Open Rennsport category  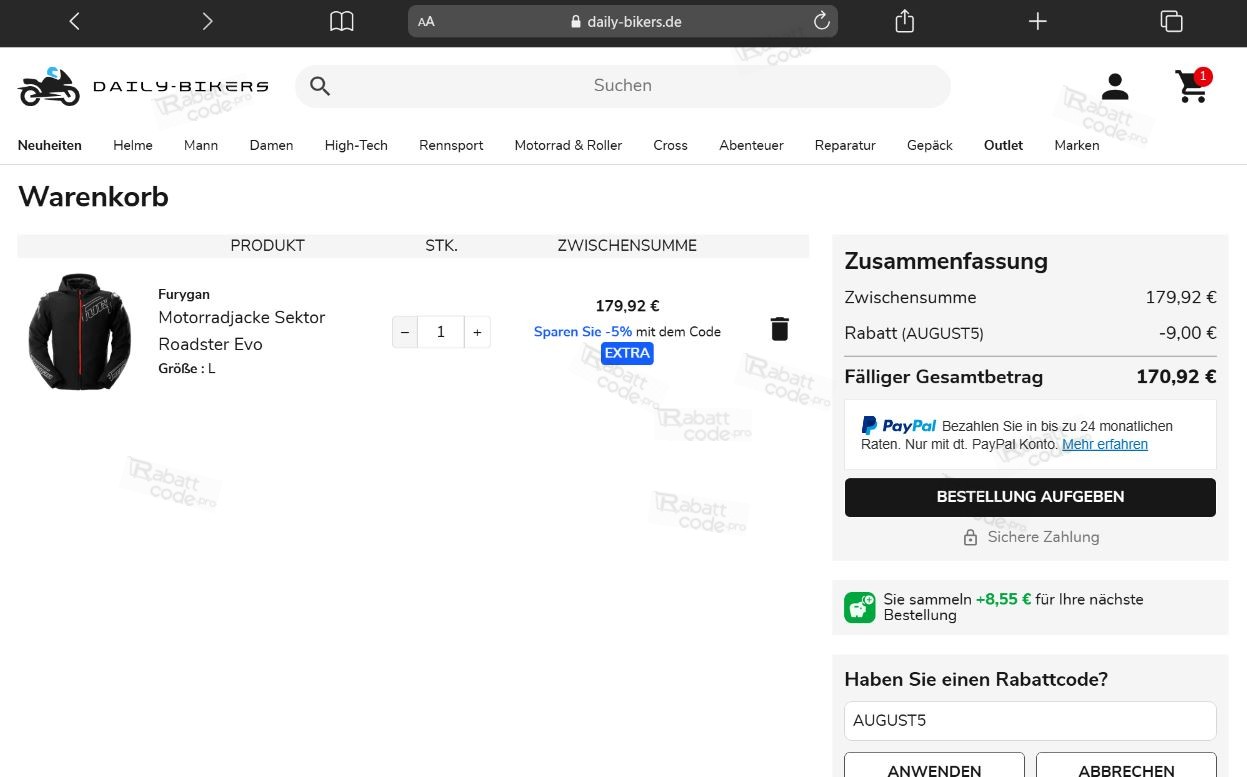pos(451,145)
